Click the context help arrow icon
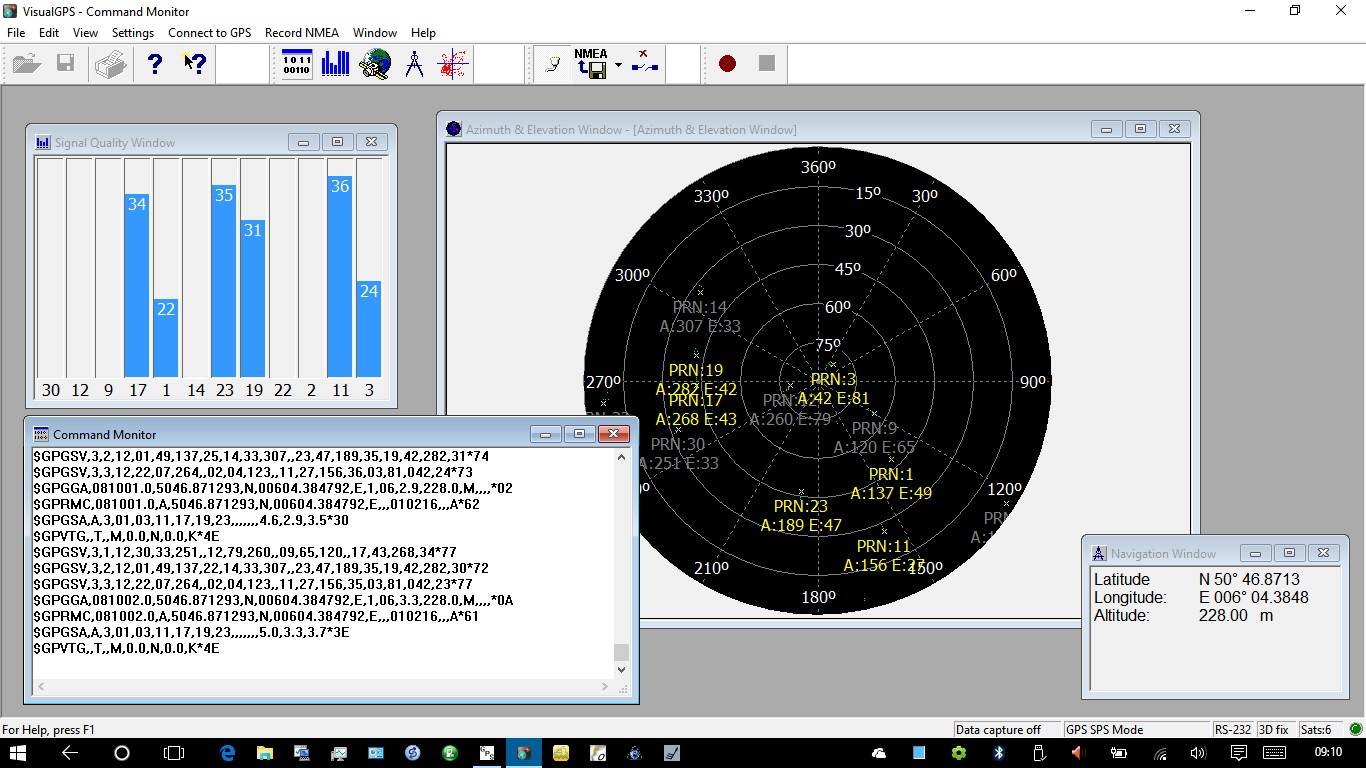 click(x=195, y=64)
